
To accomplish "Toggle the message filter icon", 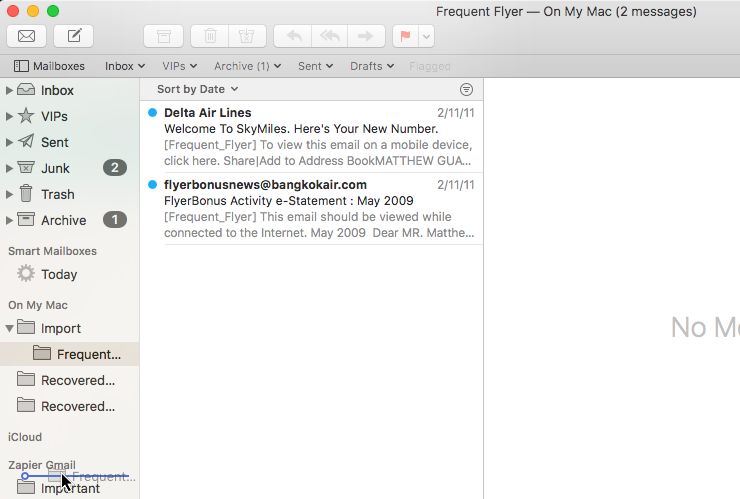I will pyautogui.click(x=466, y=90).
